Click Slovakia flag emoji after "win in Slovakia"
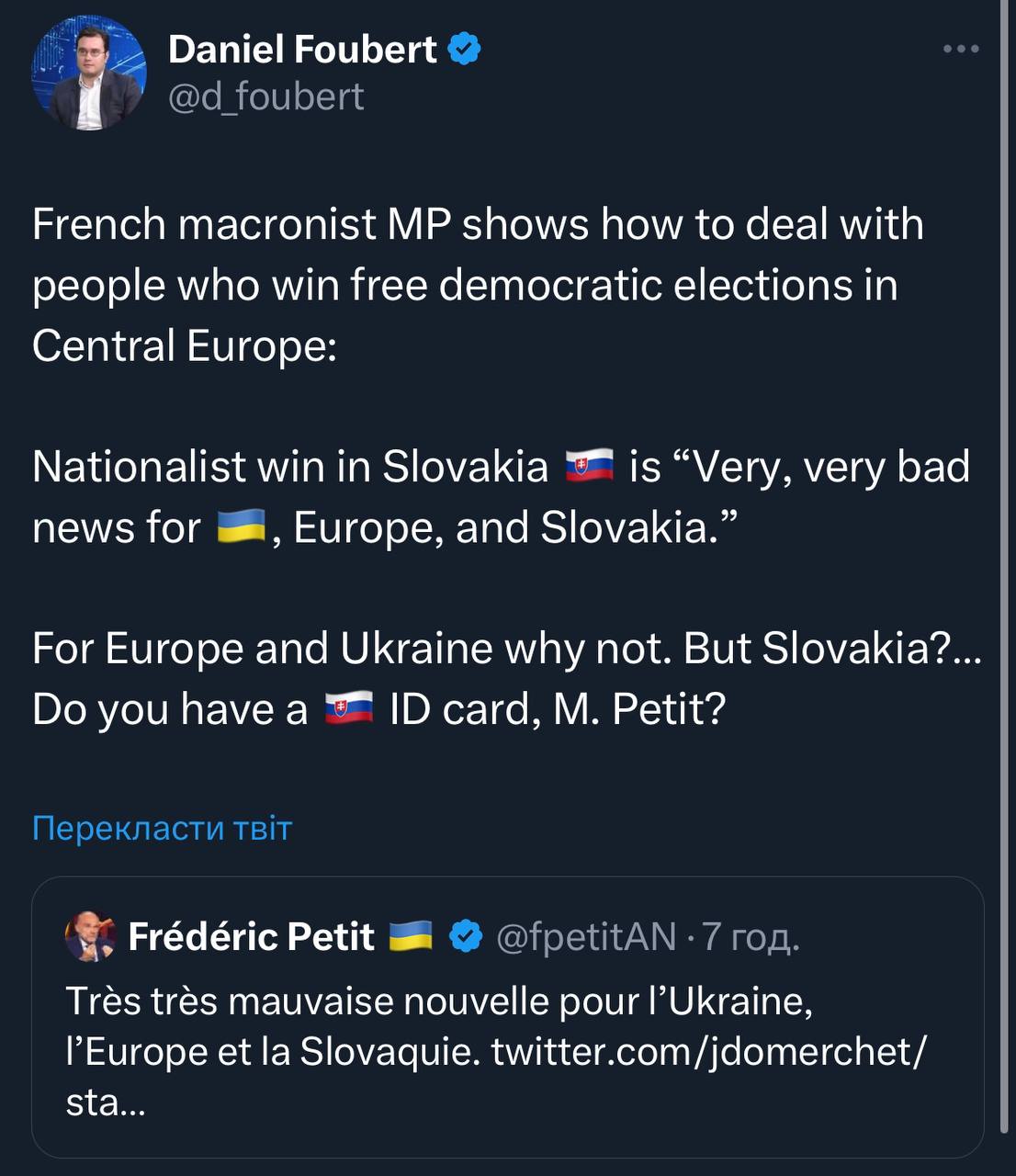This screenshot has height=1176, width=1016. pos(589,467)
